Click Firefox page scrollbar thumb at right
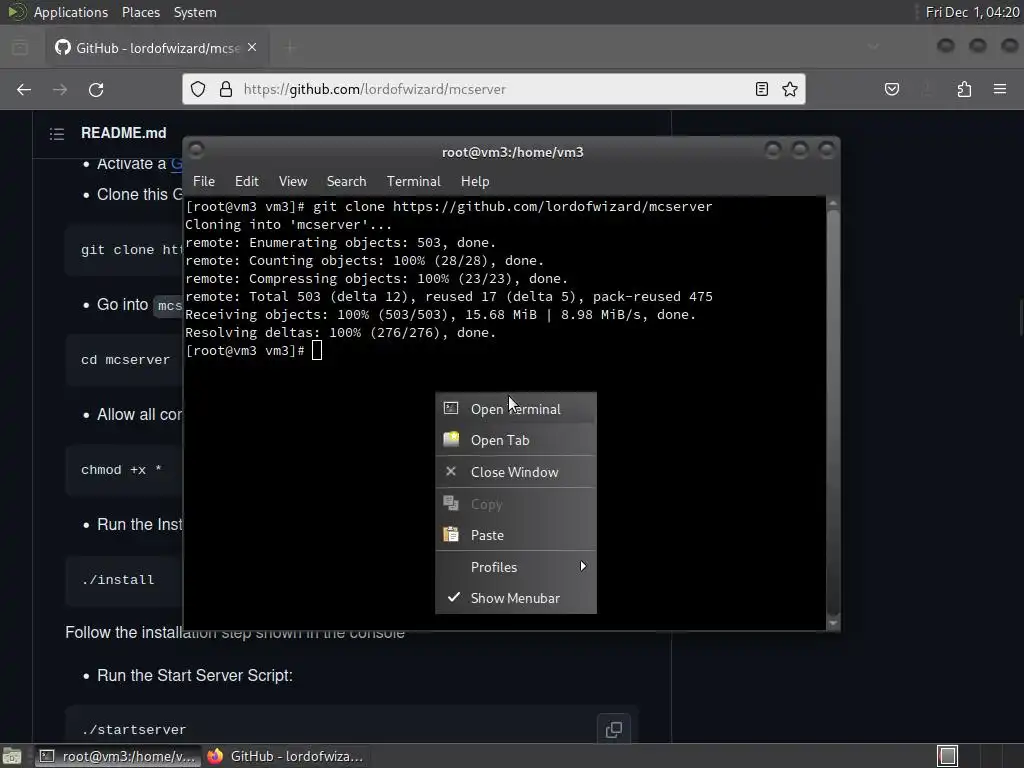Image resolution: width=1024 pixels, height=768 pixels. pos(1021,318)
